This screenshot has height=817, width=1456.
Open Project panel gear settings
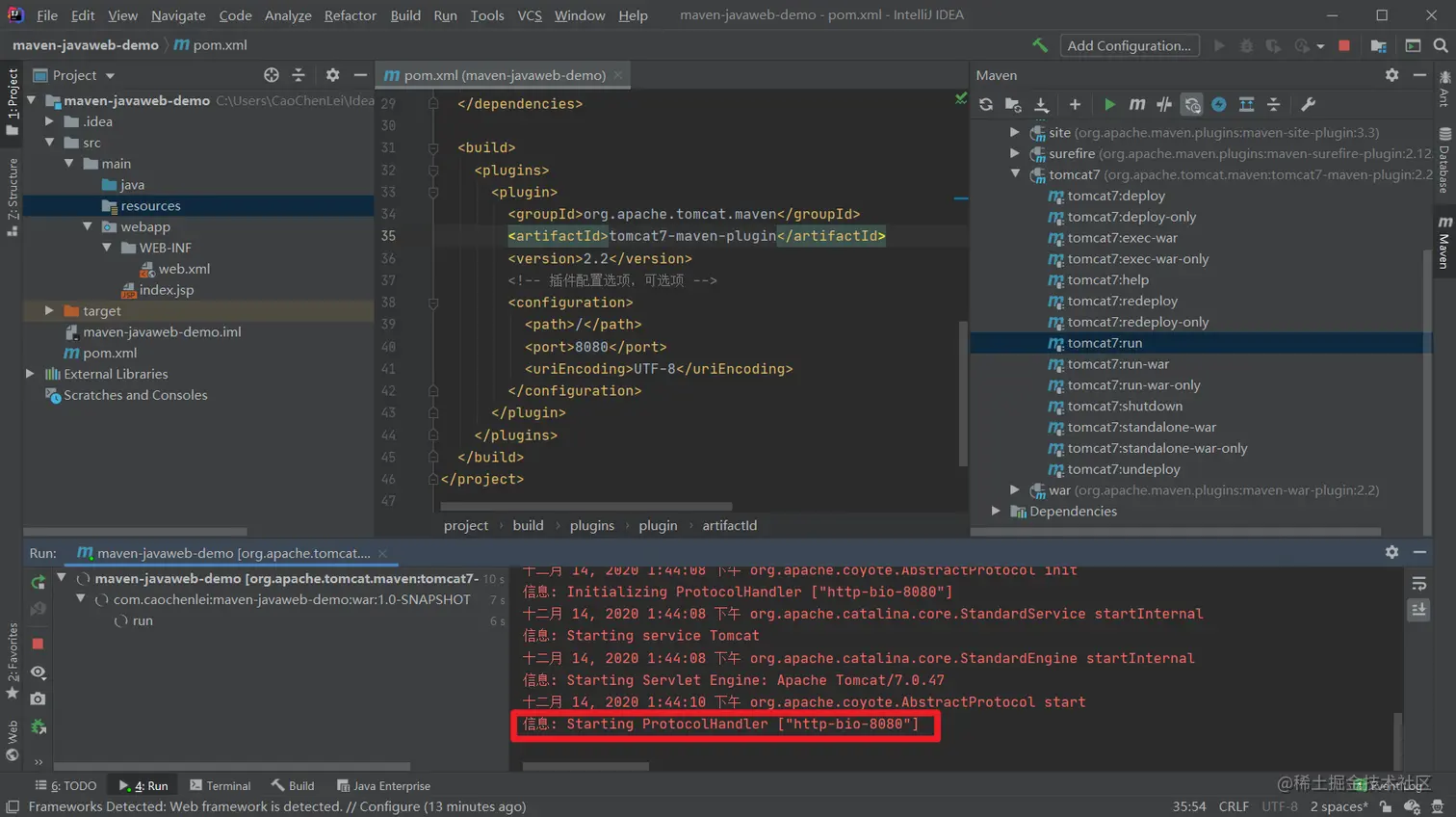[332, 75]
